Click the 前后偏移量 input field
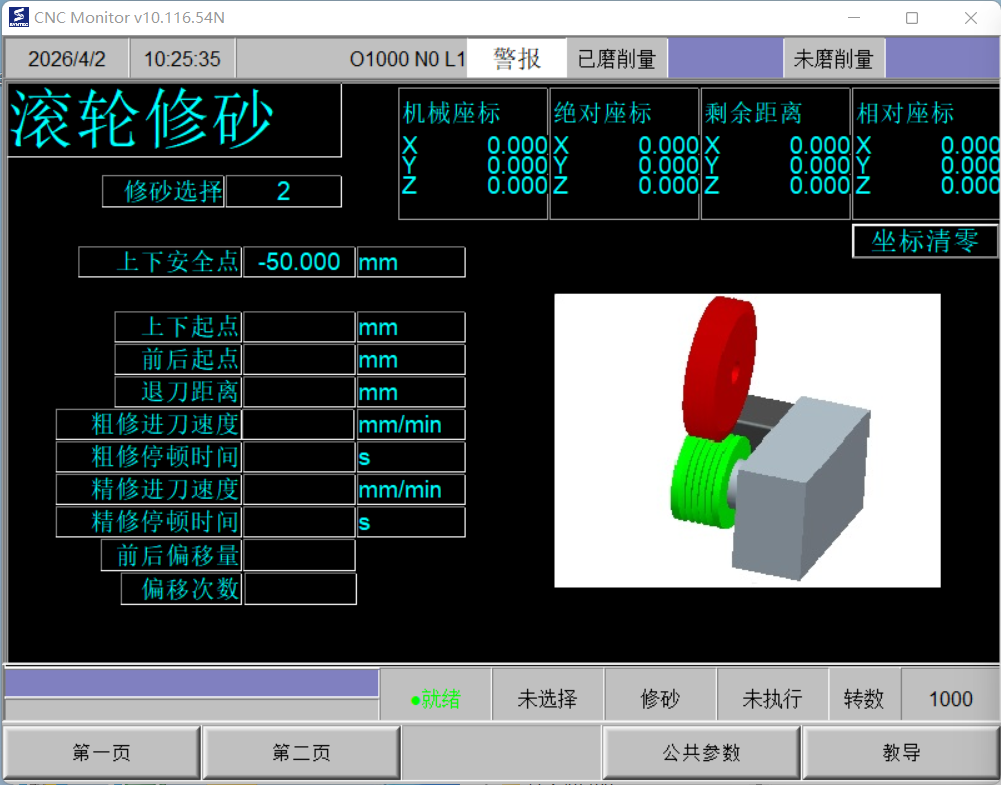Viewport: 1001px width, 785px height. [299, 555]
